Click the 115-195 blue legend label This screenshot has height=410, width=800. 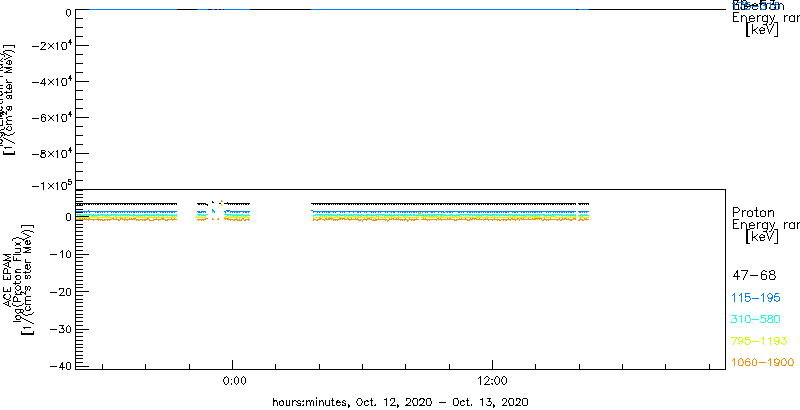(756, 298)
